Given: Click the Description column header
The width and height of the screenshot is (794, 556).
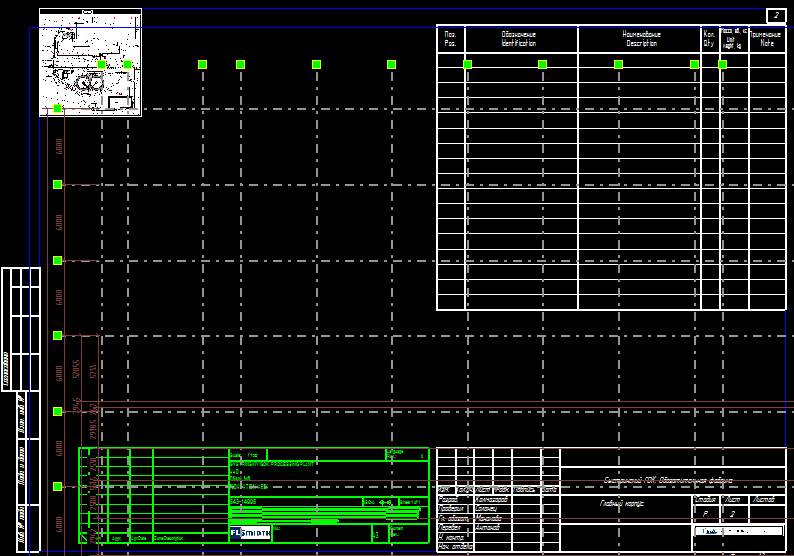Looking at the screenshot, I should (641, 39).
